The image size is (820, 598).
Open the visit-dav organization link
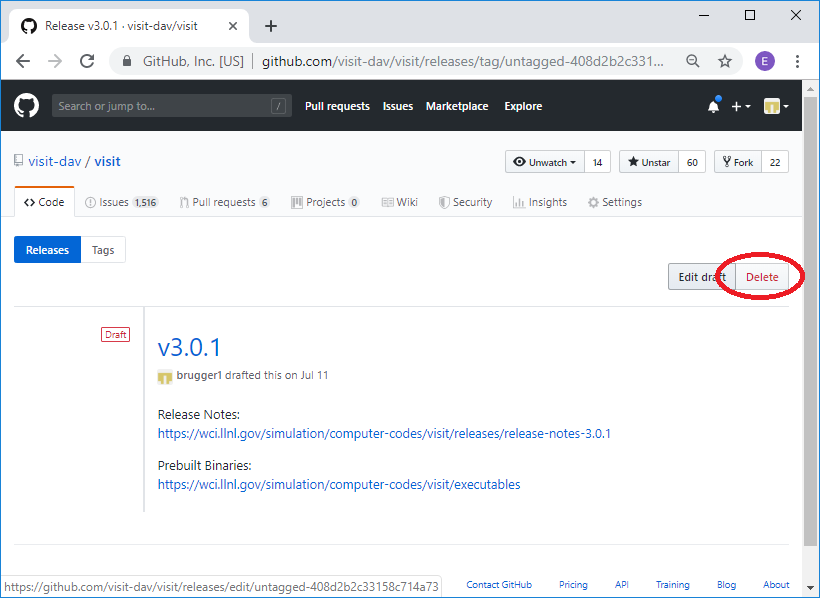55,161
